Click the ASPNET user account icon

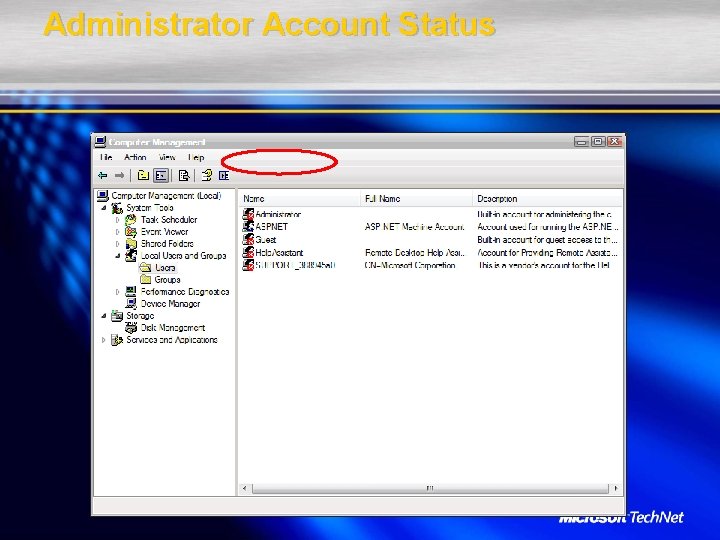pos(248,226)
